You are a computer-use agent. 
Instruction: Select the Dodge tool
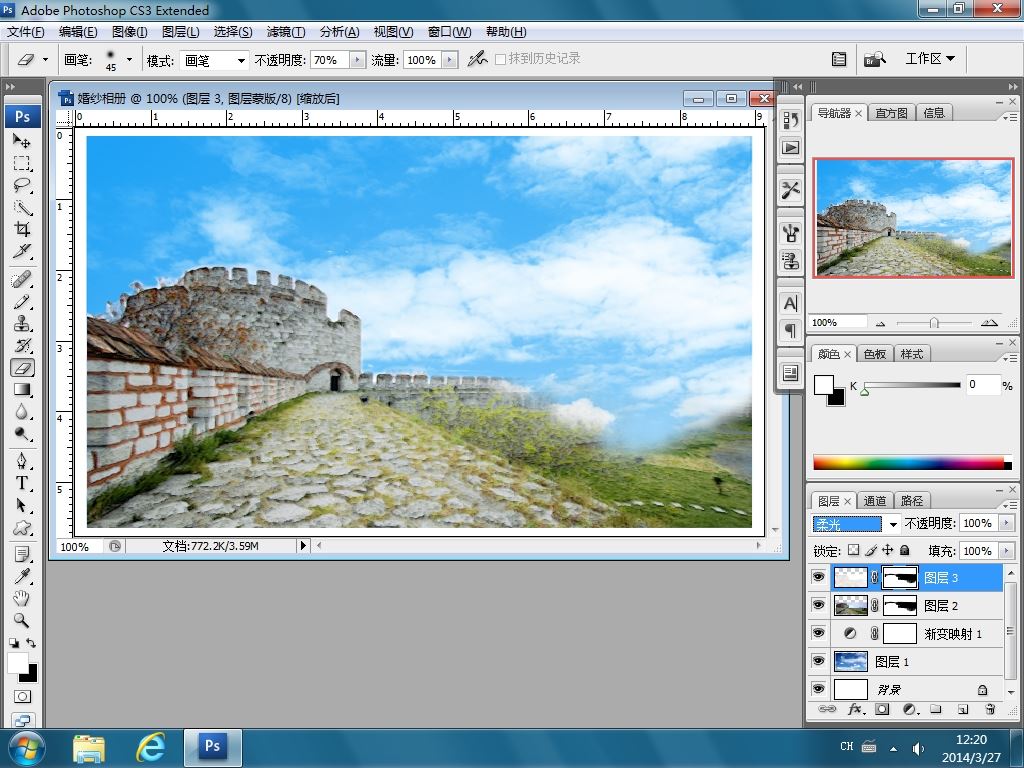click(22, 434)
